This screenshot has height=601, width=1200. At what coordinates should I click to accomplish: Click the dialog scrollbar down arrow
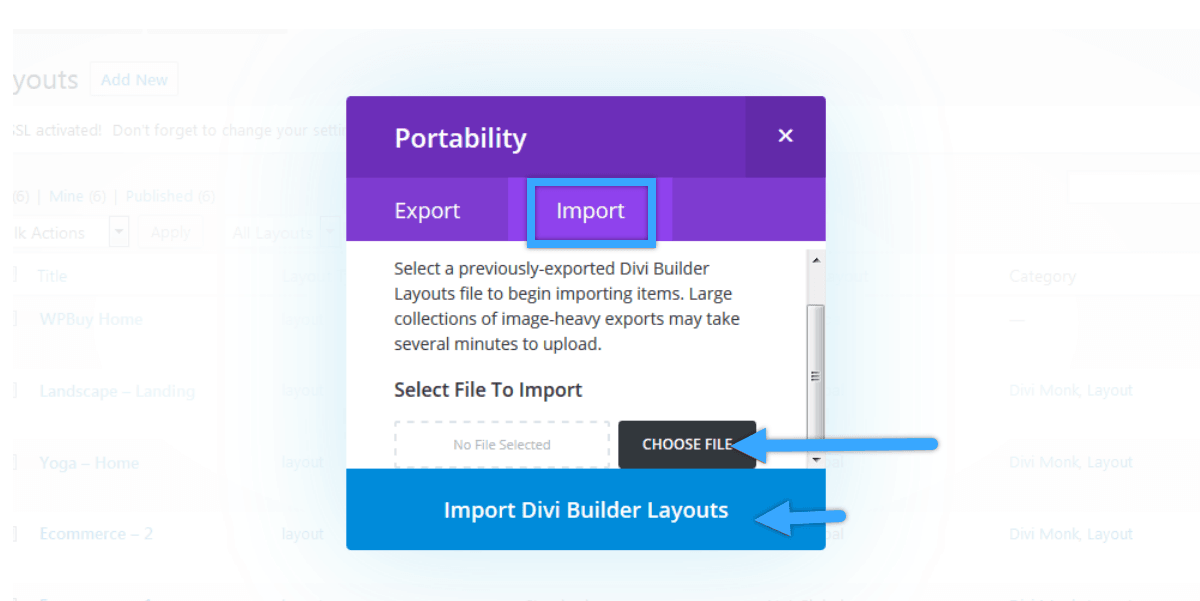tap(816, 459)
